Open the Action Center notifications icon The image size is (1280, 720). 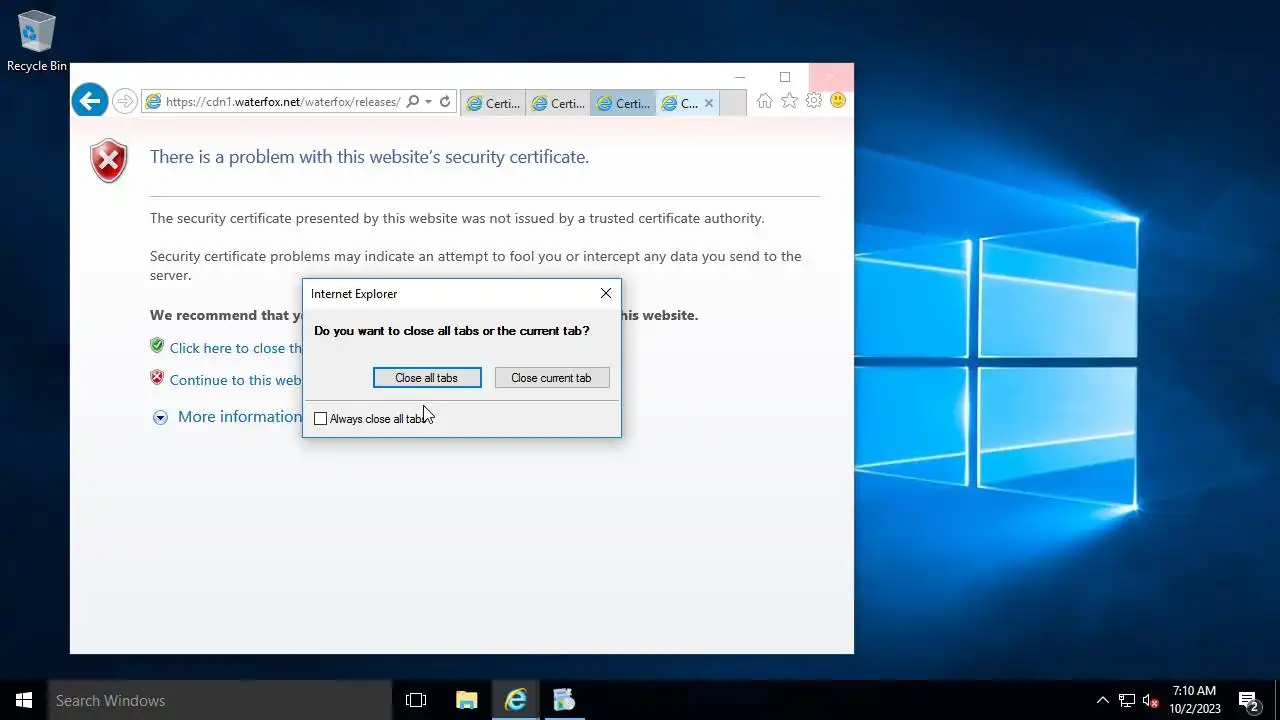pos(1248,700)
